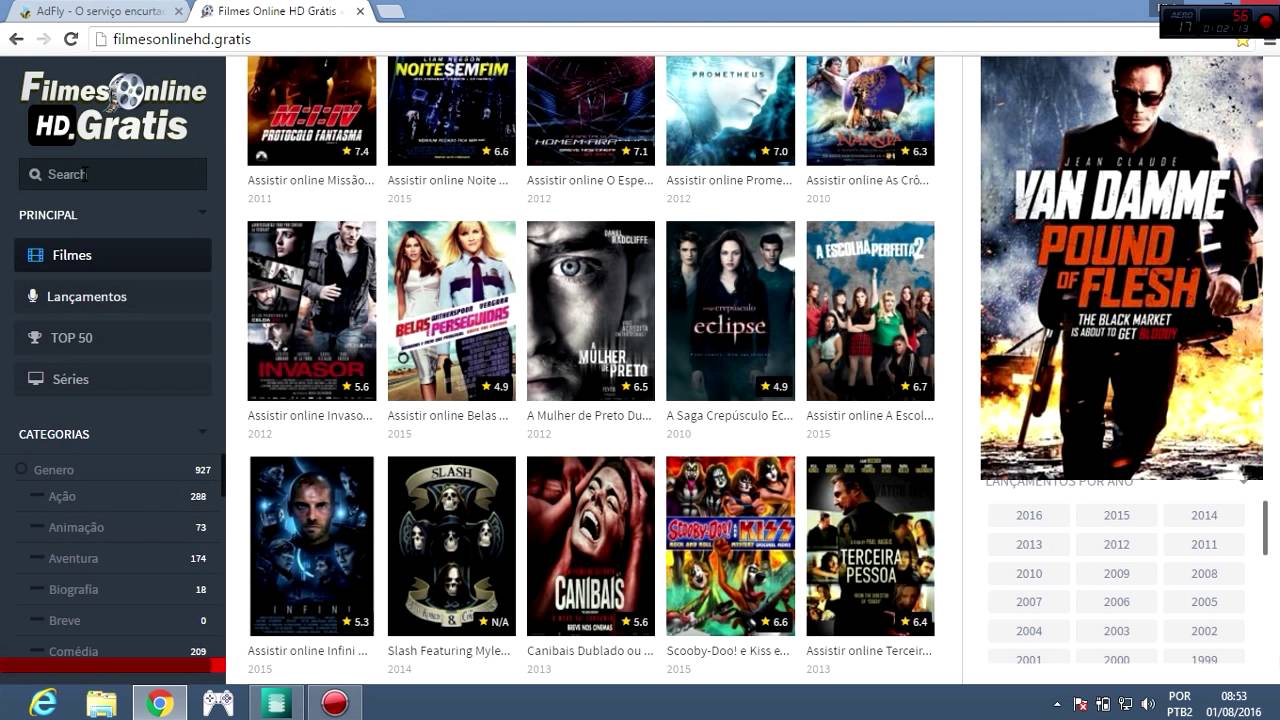Click the magnifier icon in search box
The height and width of the screenshot is (720, 1280).
point(35,174)
